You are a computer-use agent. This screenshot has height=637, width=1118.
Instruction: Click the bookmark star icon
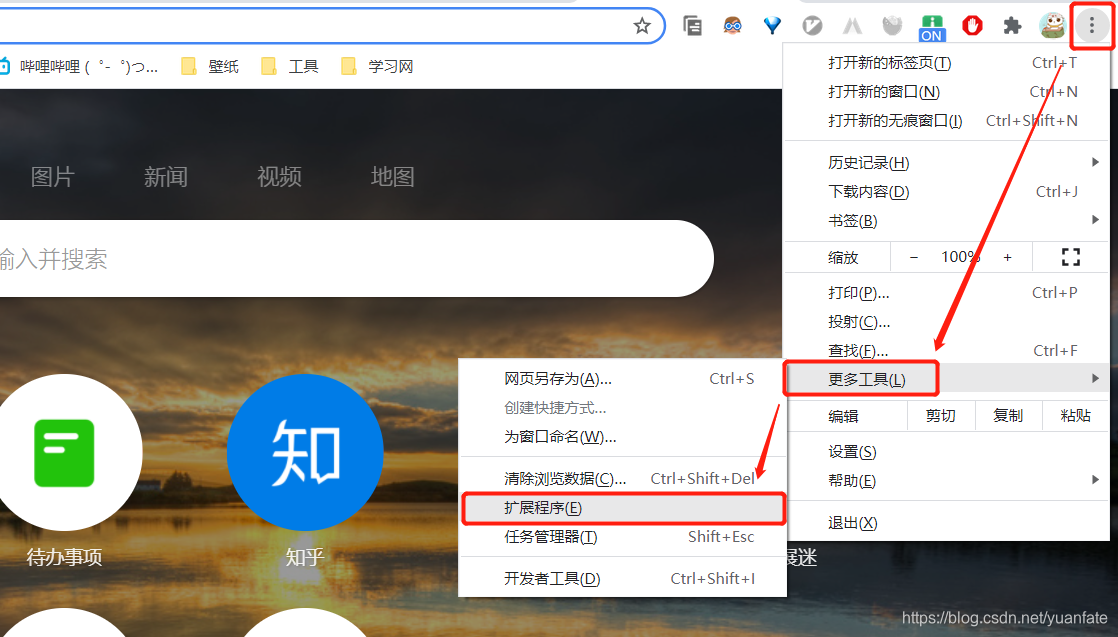coord(642,26)
